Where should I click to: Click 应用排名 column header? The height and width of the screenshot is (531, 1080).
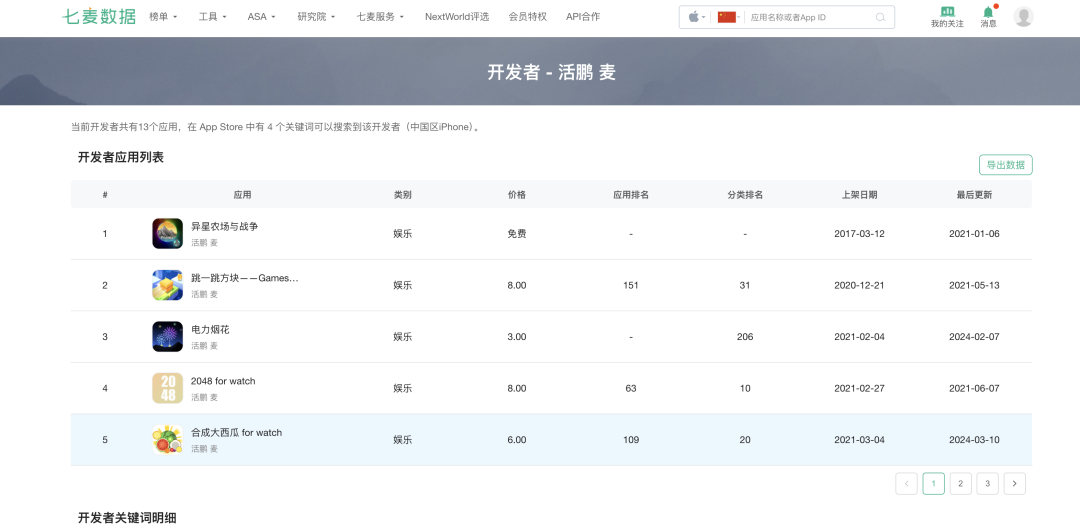coord(631,195)
